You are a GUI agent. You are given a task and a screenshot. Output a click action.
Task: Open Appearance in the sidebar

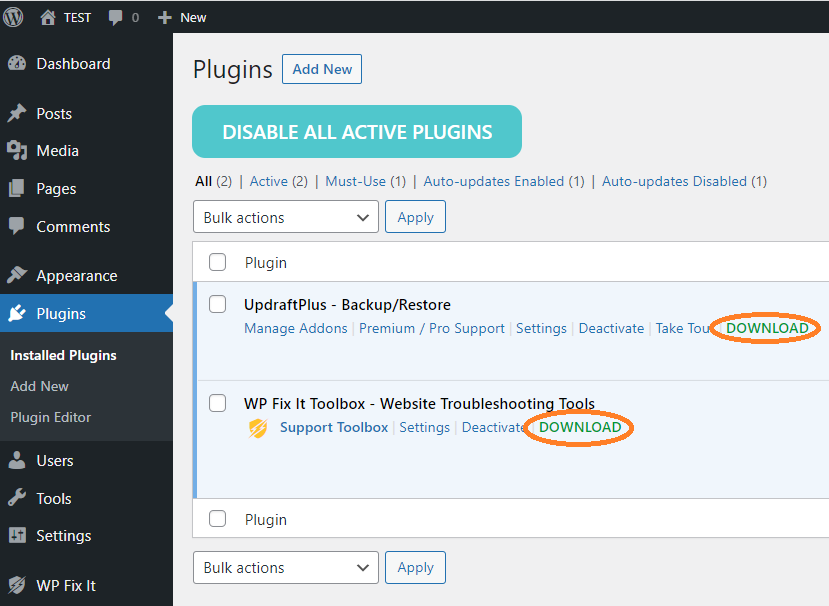[77, 276]
